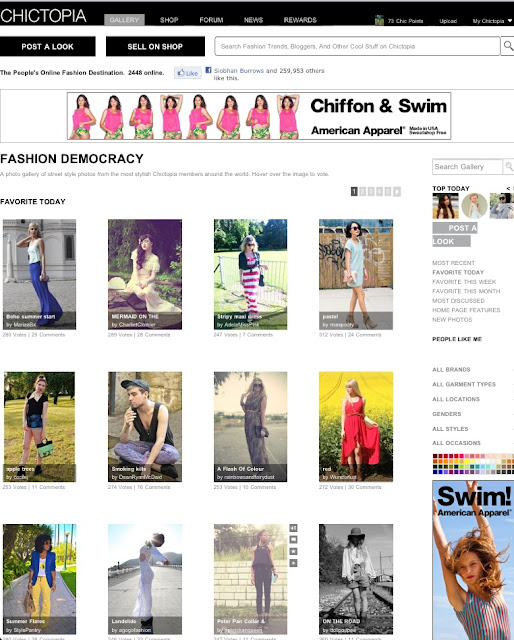
Task: Click the Chic Points avatar icon in header
Action: coord(379,20)
